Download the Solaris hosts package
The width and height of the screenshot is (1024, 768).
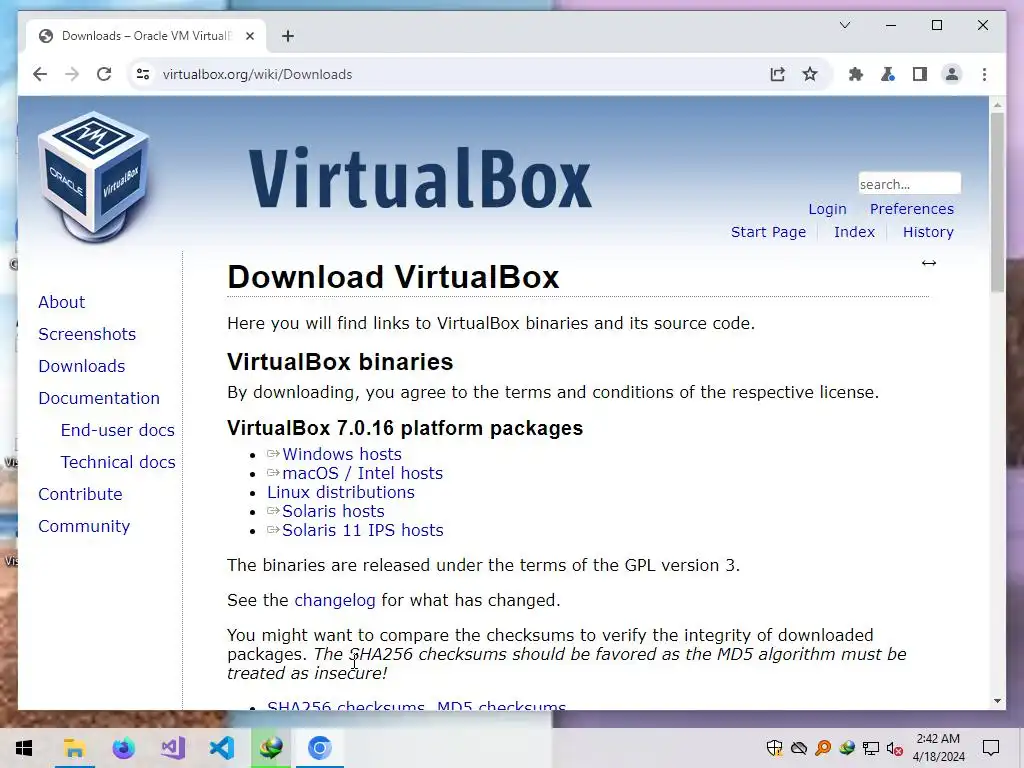click(x=333, y=511)
